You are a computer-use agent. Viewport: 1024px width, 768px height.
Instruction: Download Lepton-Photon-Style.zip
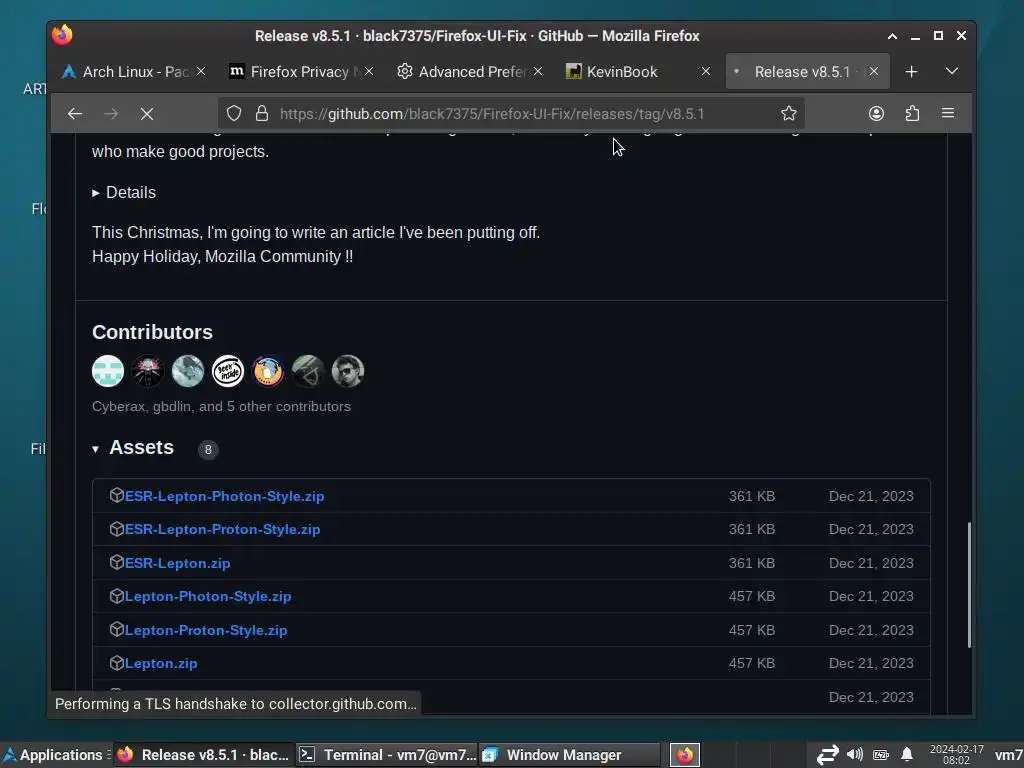click(x=208, y=596)
